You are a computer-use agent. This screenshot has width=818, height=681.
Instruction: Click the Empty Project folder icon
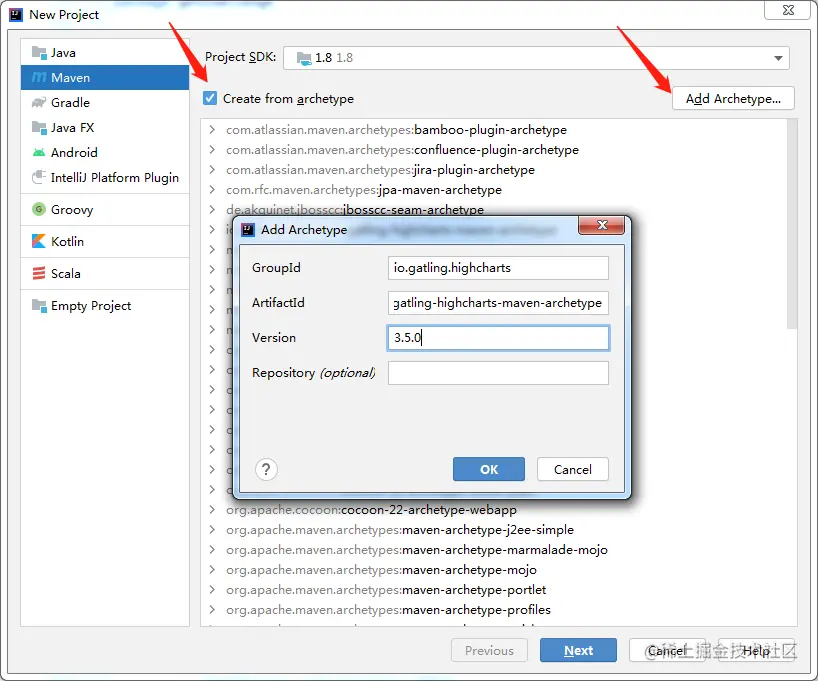39,305
